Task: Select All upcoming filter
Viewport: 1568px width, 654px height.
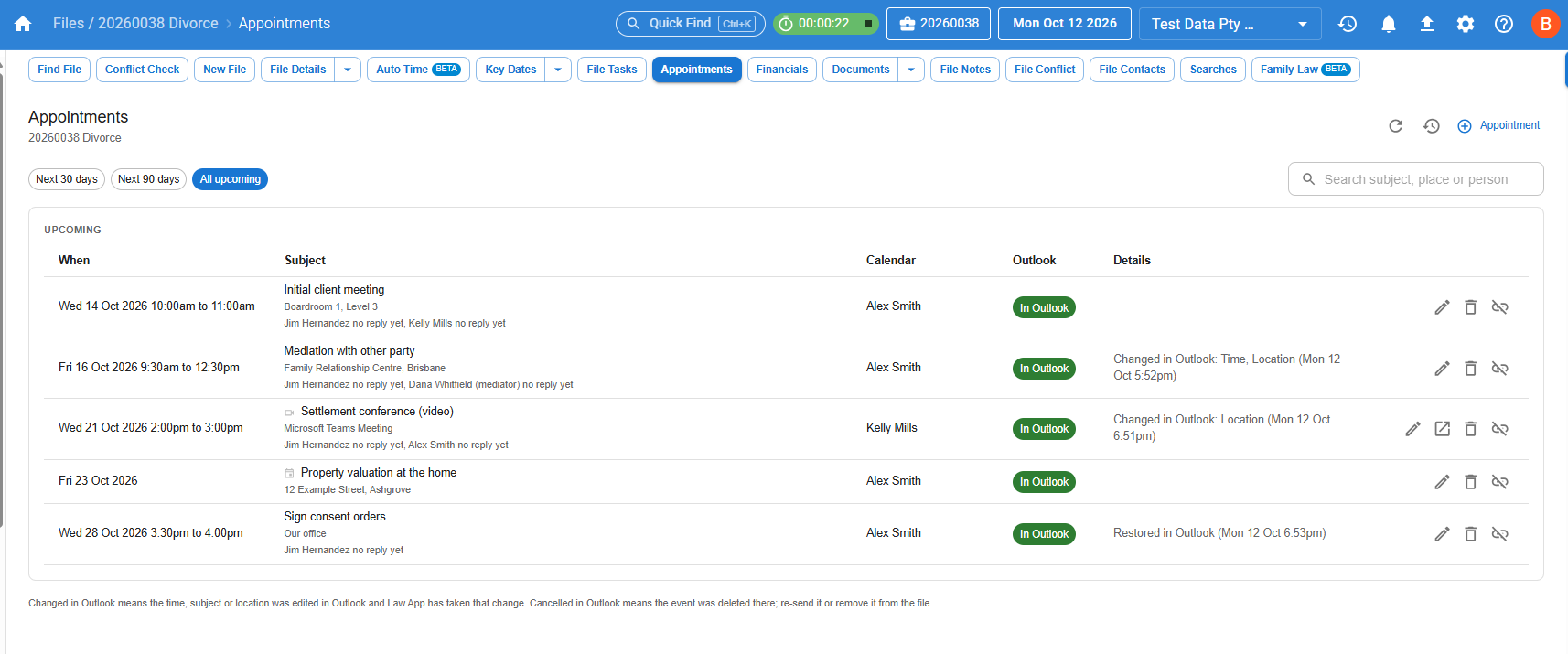Action: click(231, 179)
